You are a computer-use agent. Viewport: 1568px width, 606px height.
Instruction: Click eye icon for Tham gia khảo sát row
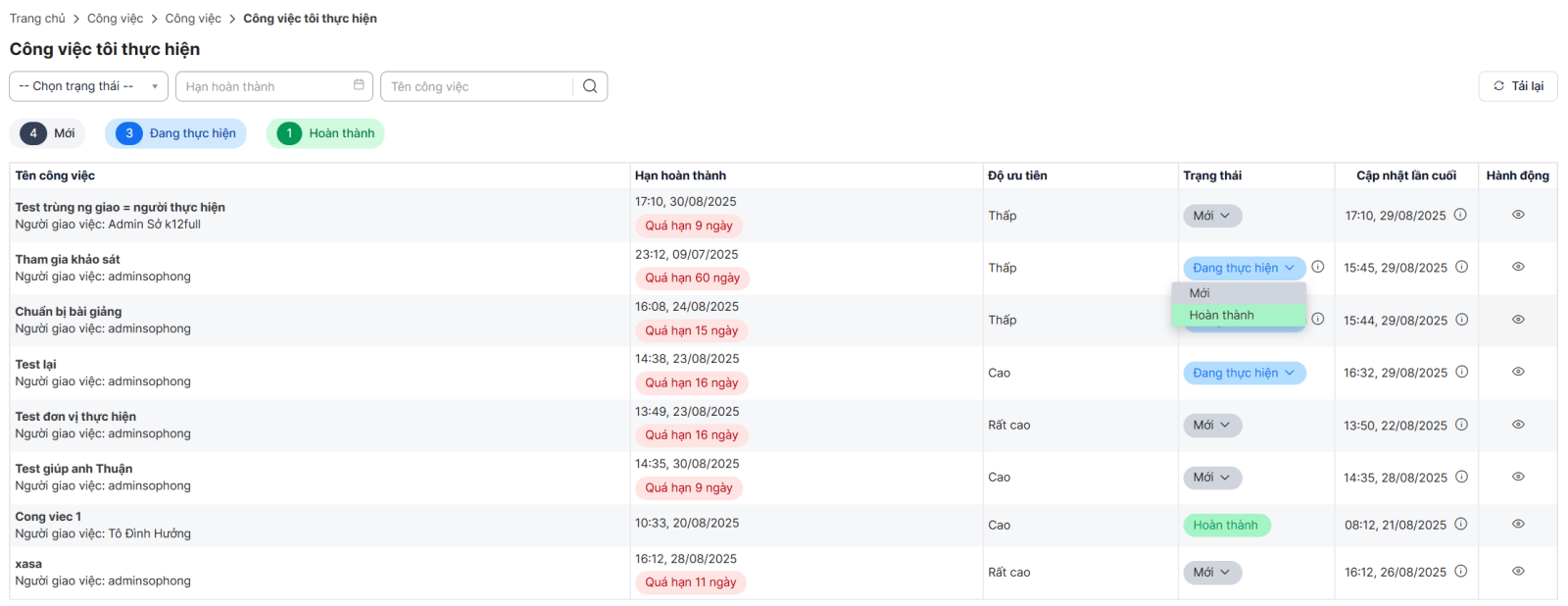point(1518,267)
